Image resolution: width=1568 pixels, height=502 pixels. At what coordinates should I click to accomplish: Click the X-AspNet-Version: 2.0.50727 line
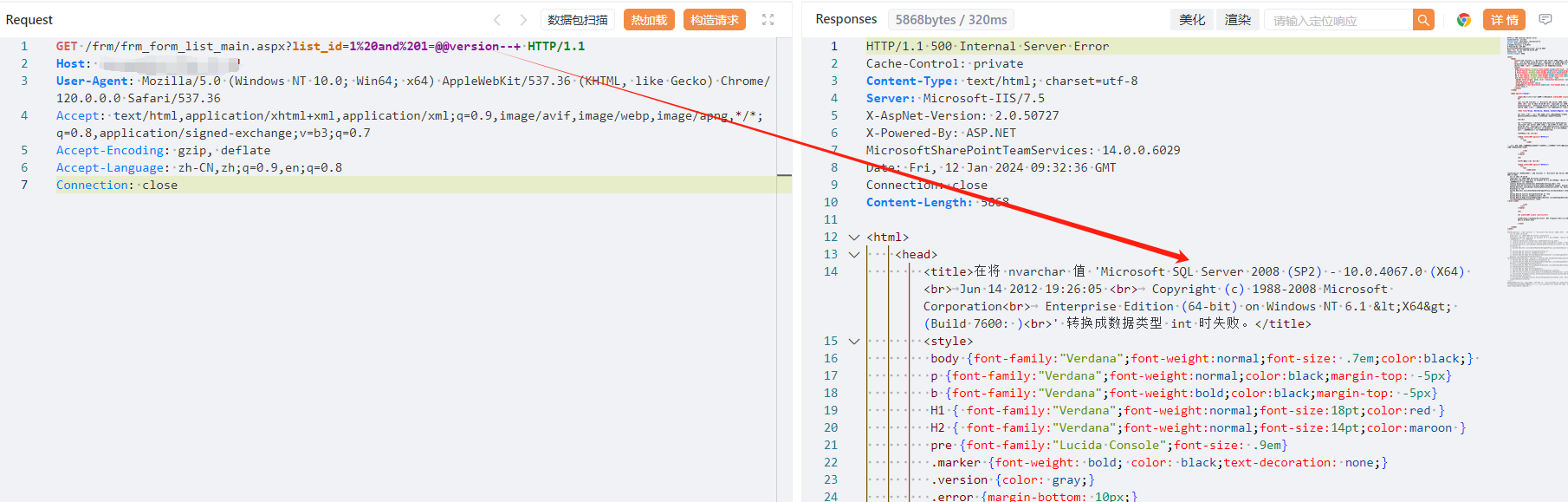pos(962,115)
